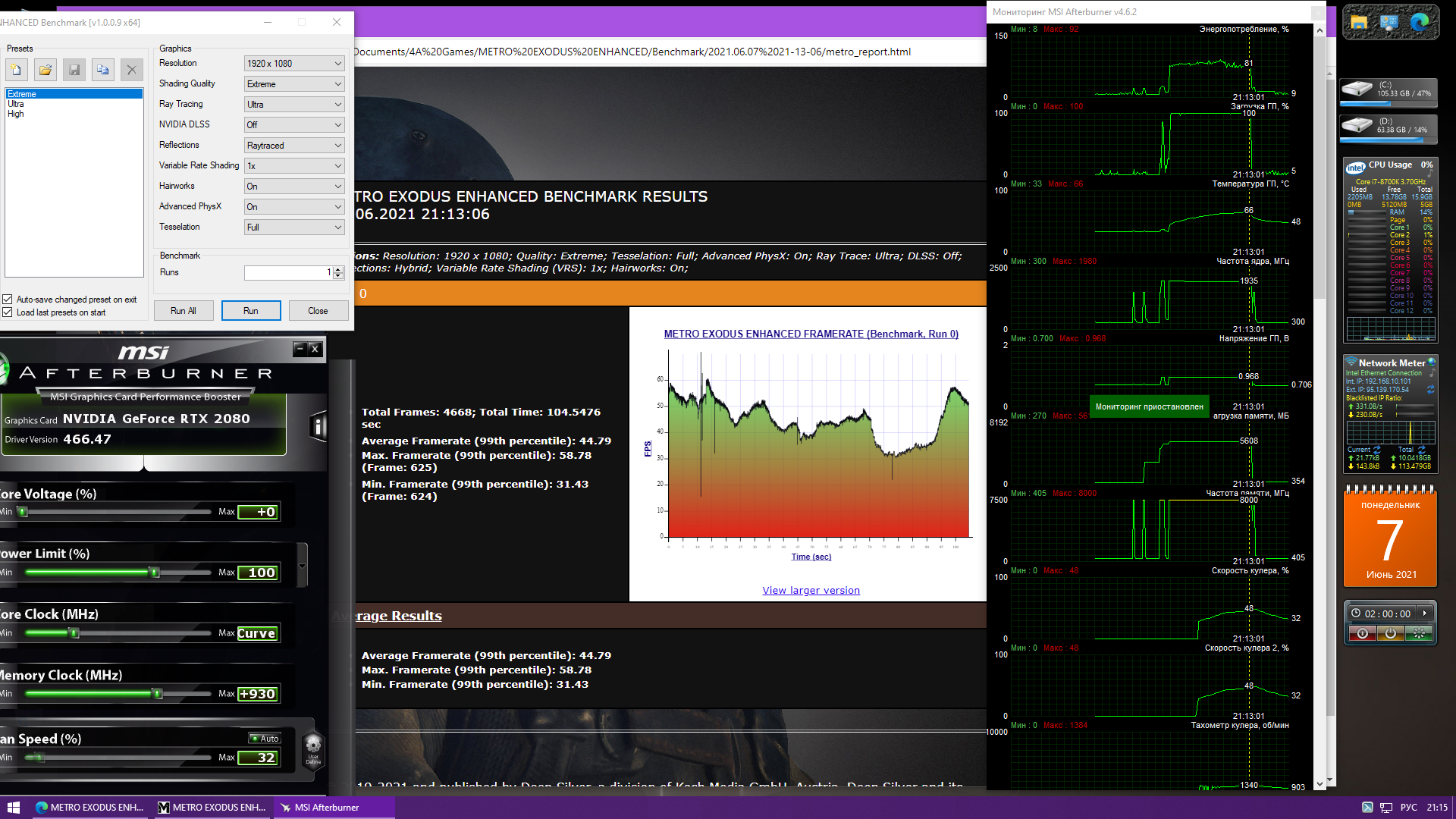Expand the Ray Tracing dropdown
The image size is (1456, 819).
click(x=294, y=105)
